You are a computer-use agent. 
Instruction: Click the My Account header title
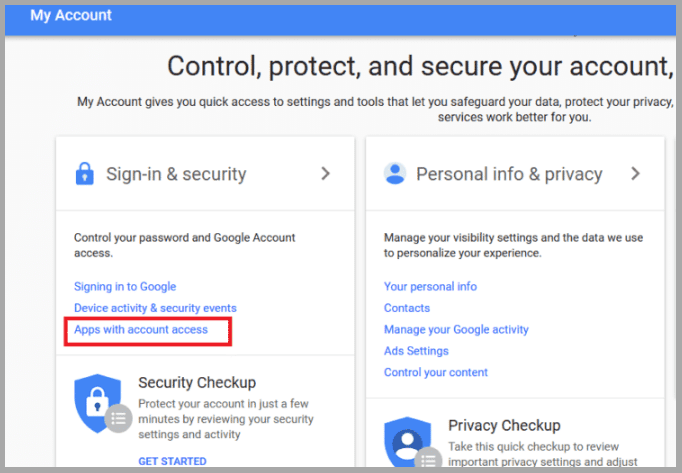[71, 16]
